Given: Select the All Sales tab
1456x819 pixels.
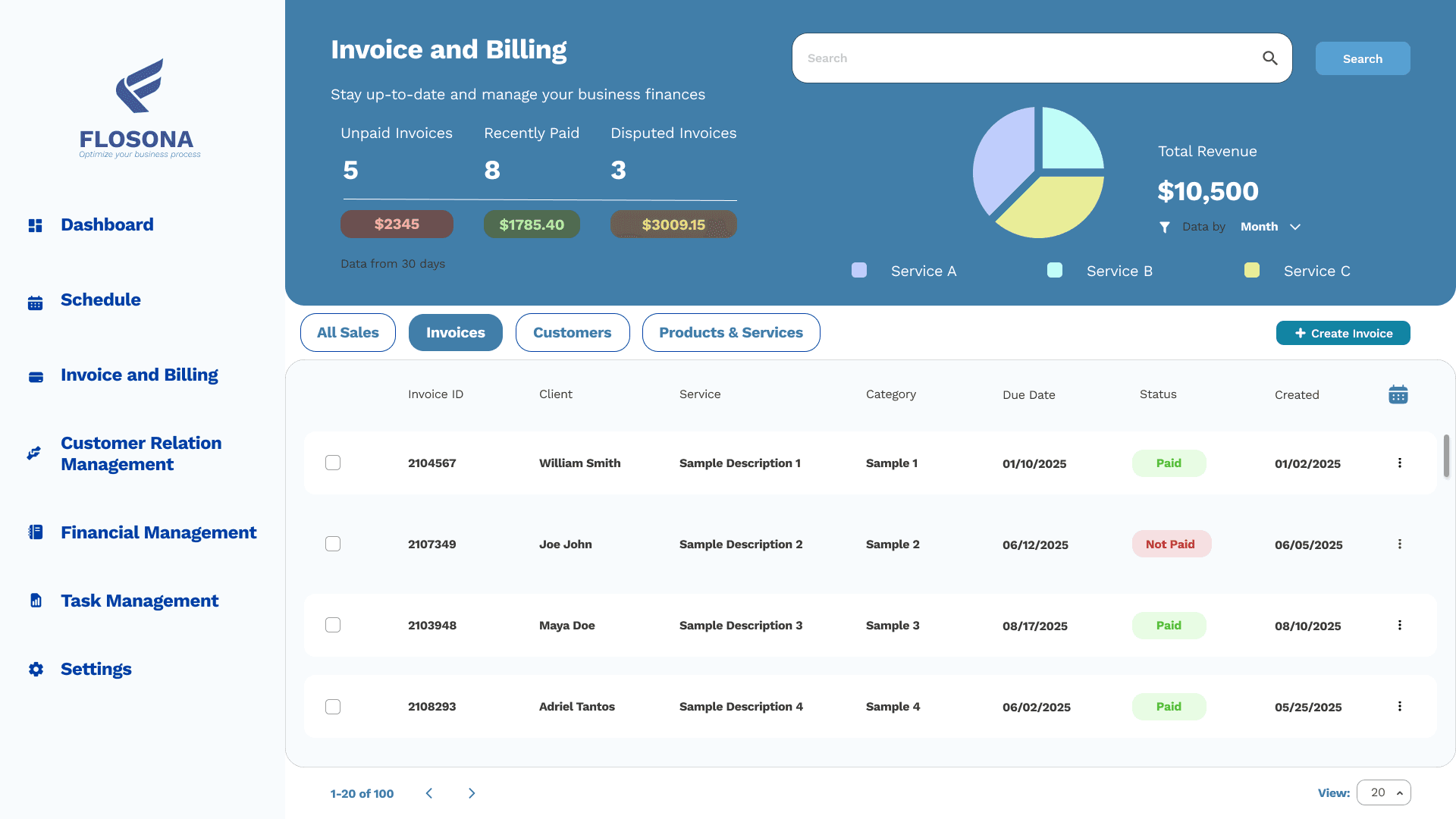Looking at the screenshot, I should tap(347, 332).
